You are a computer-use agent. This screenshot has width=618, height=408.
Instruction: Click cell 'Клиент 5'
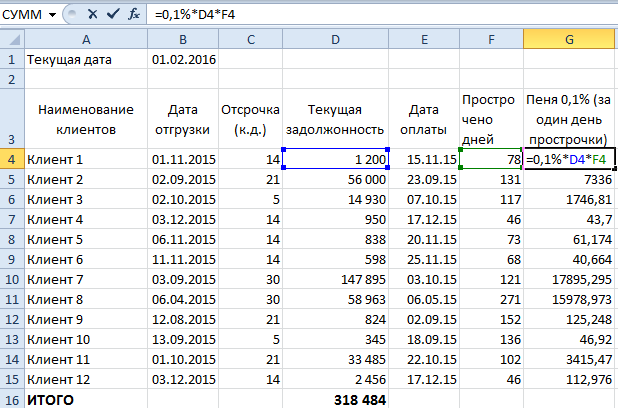86,239
